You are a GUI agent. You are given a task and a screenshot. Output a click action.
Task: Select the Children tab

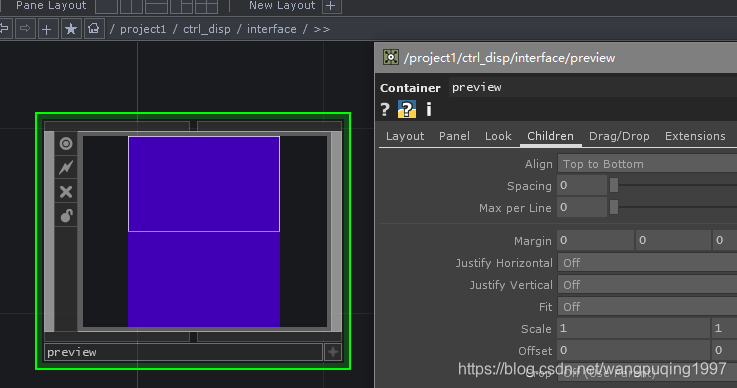tap(550, 136)
